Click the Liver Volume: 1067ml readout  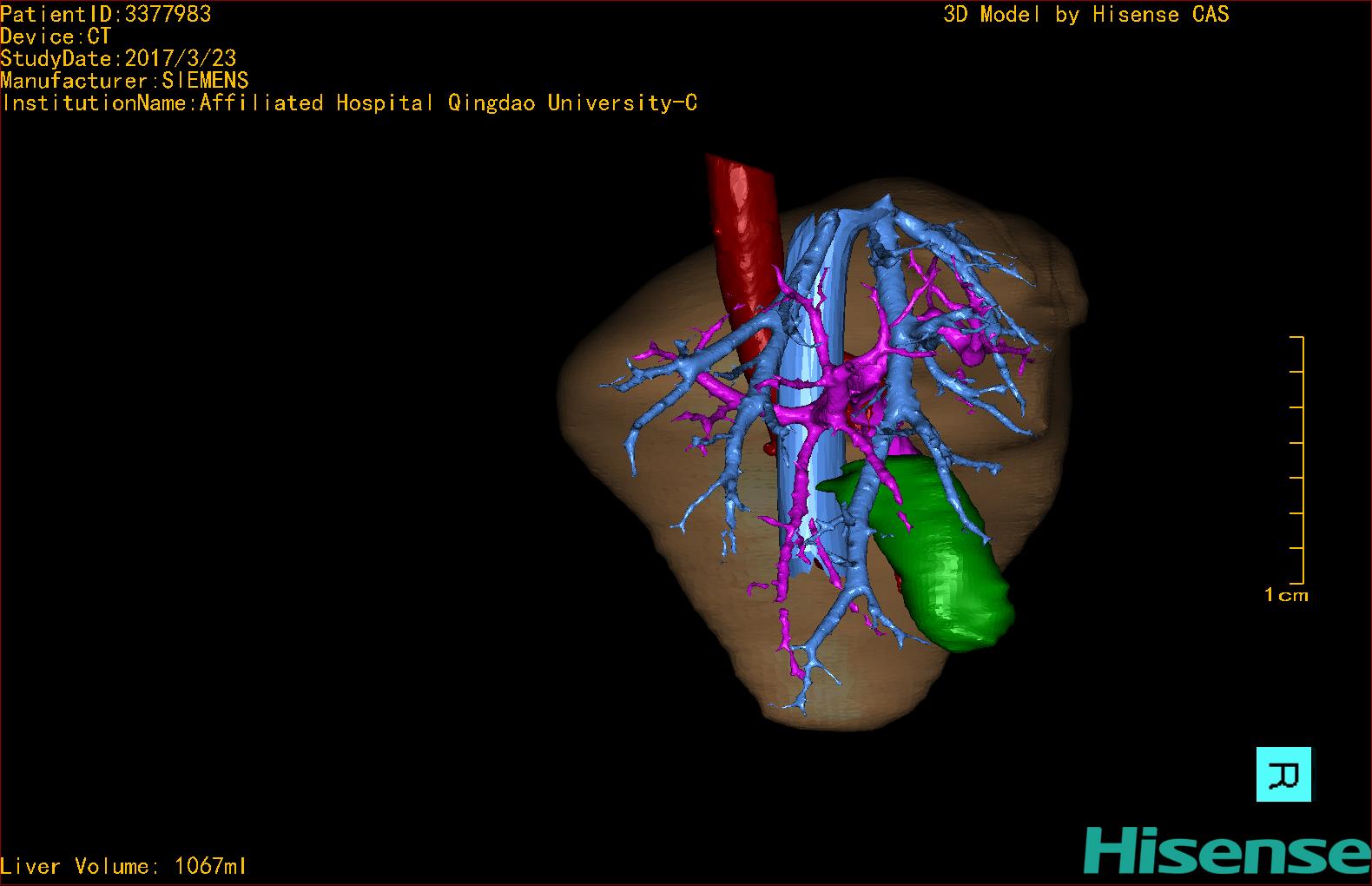(123, 866)
